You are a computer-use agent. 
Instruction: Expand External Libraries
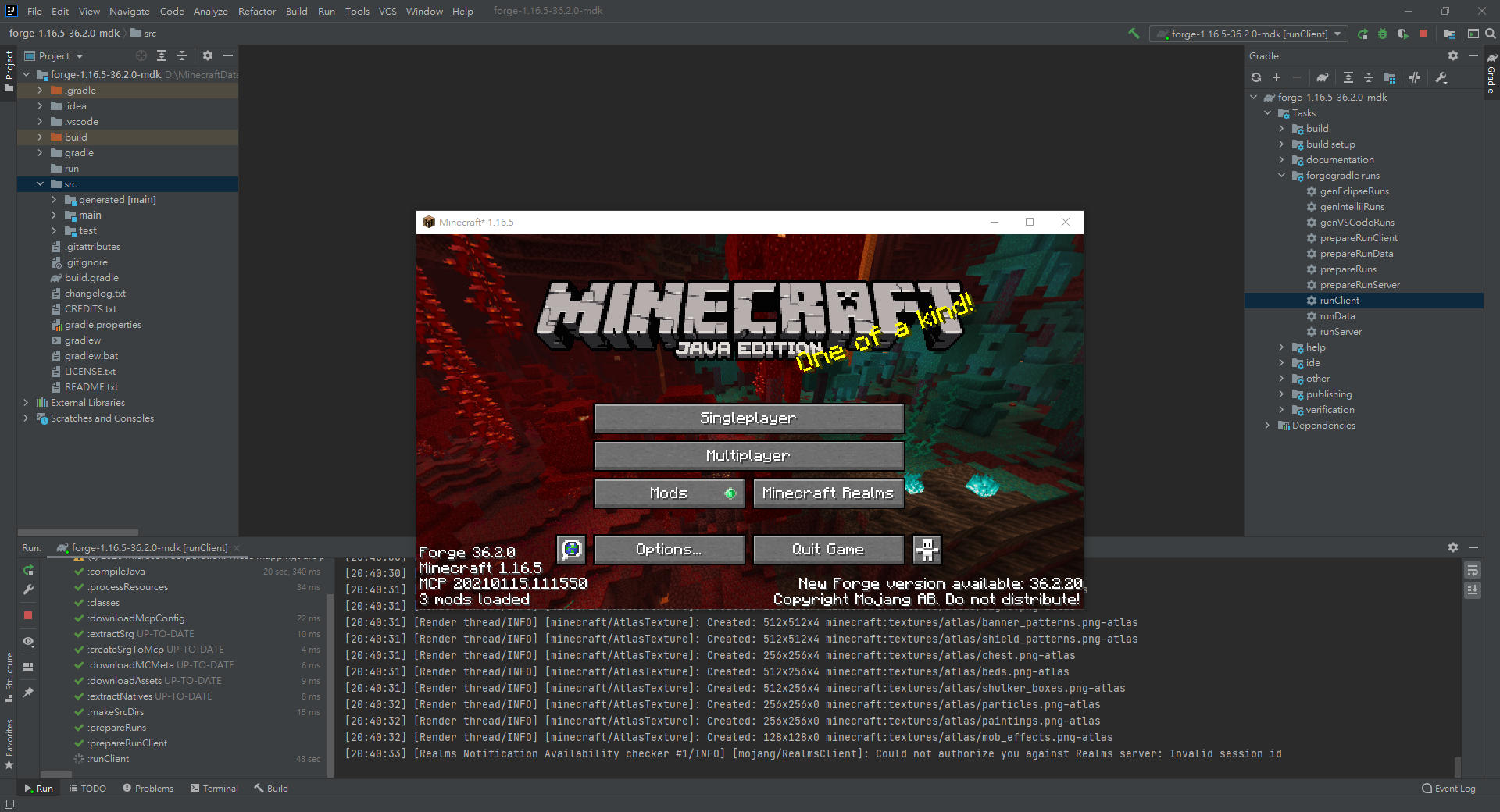26,403
